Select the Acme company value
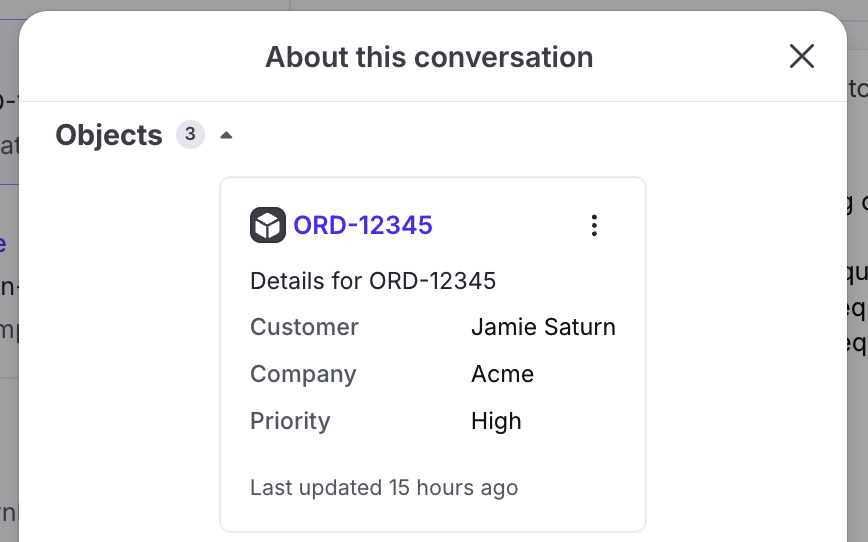The width and height of the screenshot is (868, 542). coord(502,374)
